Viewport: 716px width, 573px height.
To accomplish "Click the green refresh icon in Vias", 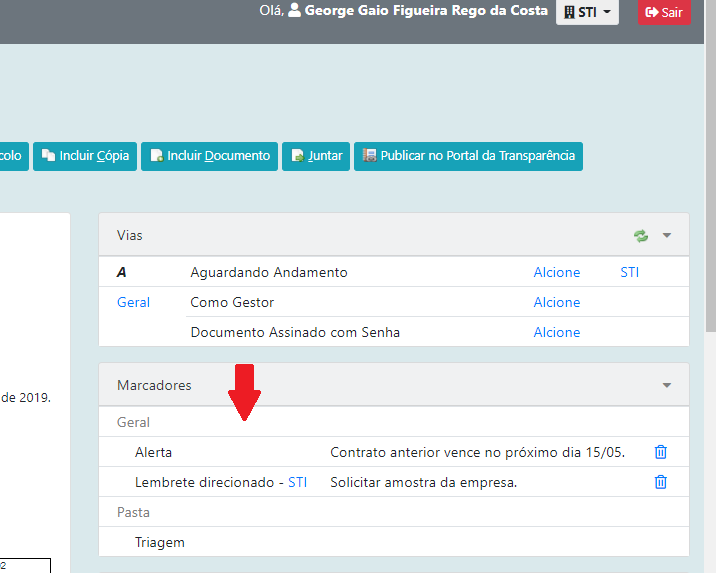I will click(x=640, y=236).
